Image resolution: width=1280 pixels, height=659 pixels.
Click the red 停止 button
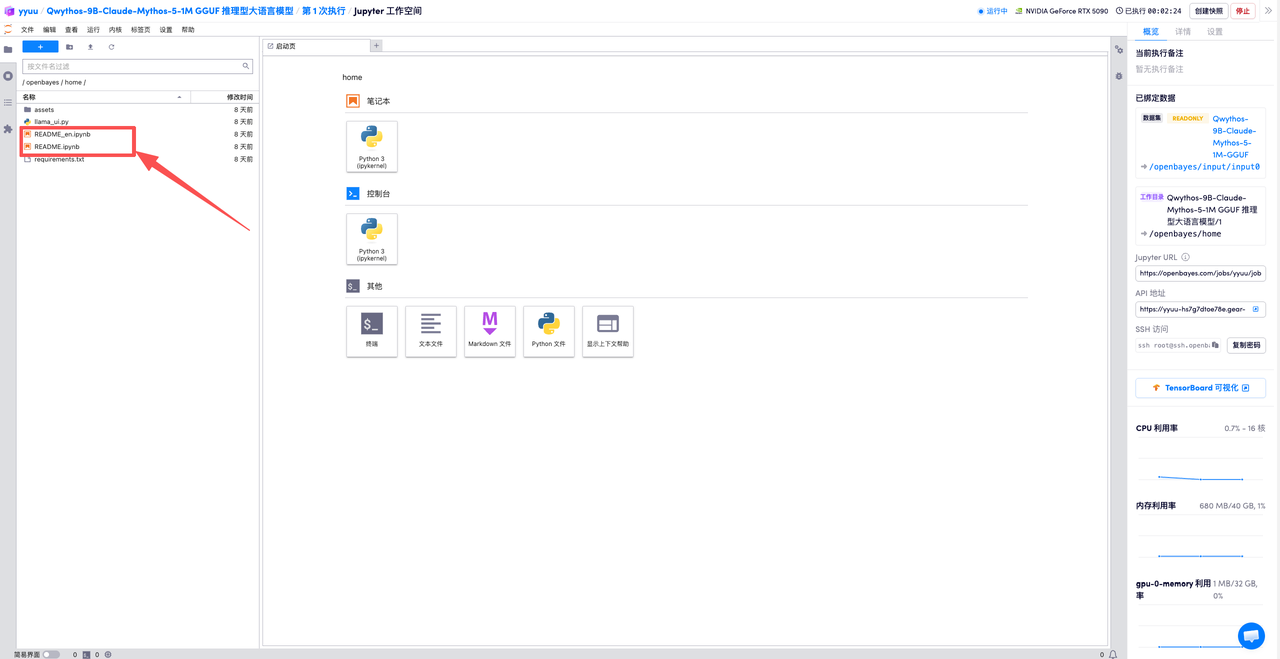tap(1243, 11)
